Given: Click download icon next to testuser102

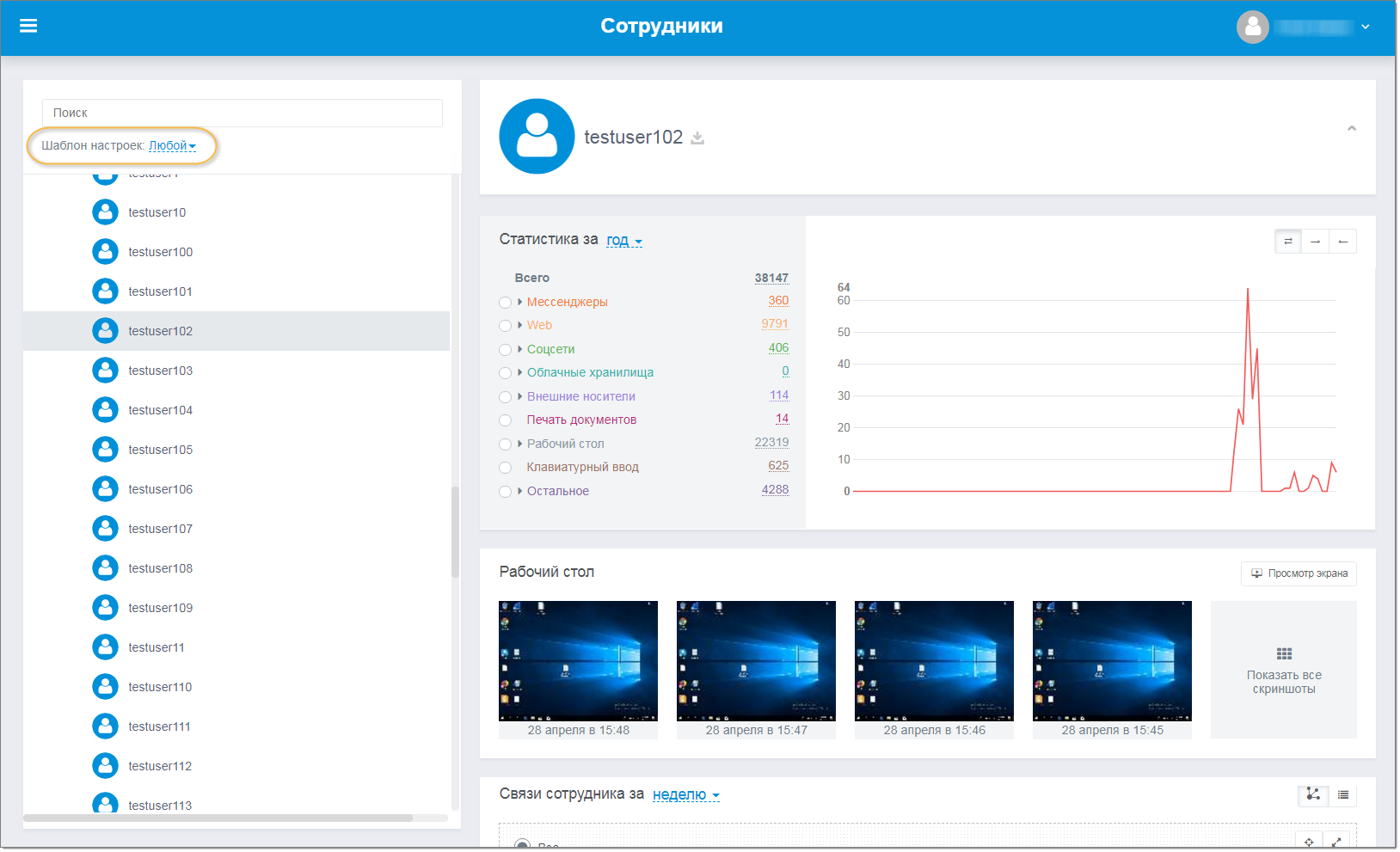Looking at the screenshot, I should [x=697, y=138].
